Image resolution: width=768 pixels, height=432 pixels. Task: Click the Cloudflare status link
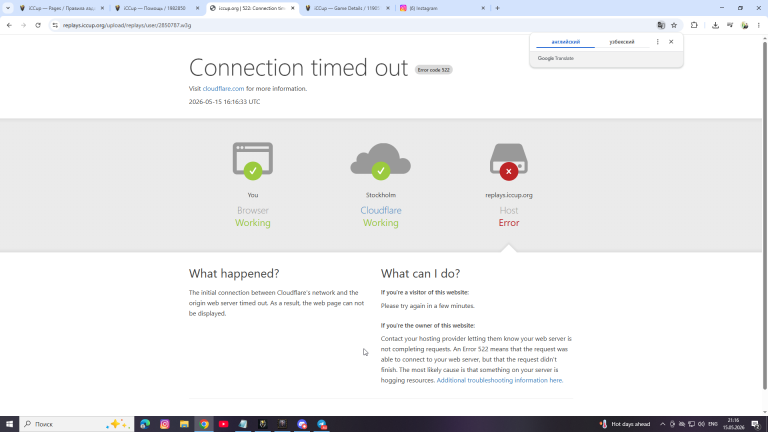click(x=381, y=210)
